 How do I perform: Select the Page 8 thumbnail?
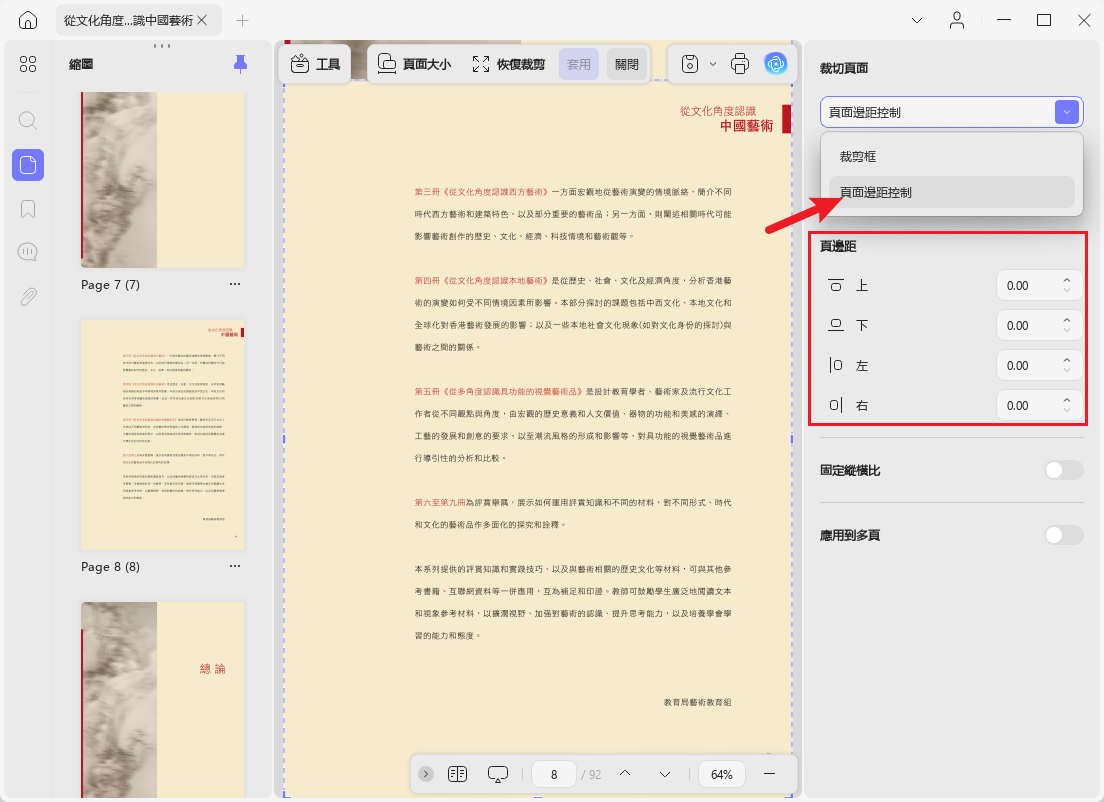[x=163, y=435]
